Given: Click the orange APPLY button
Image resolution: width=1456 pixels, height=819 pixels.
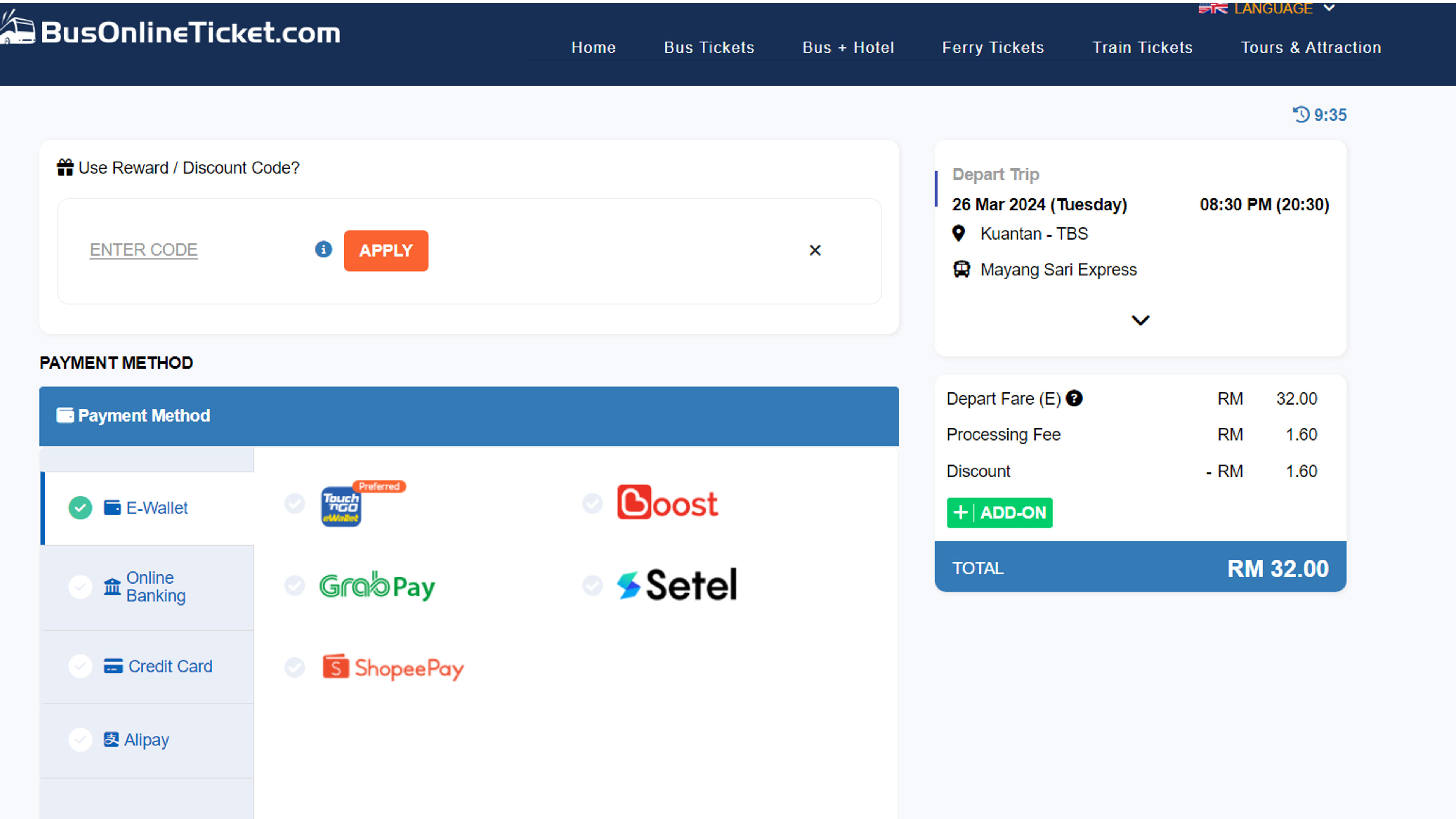Looking at the screenshot, I should [x=386, y=250].
